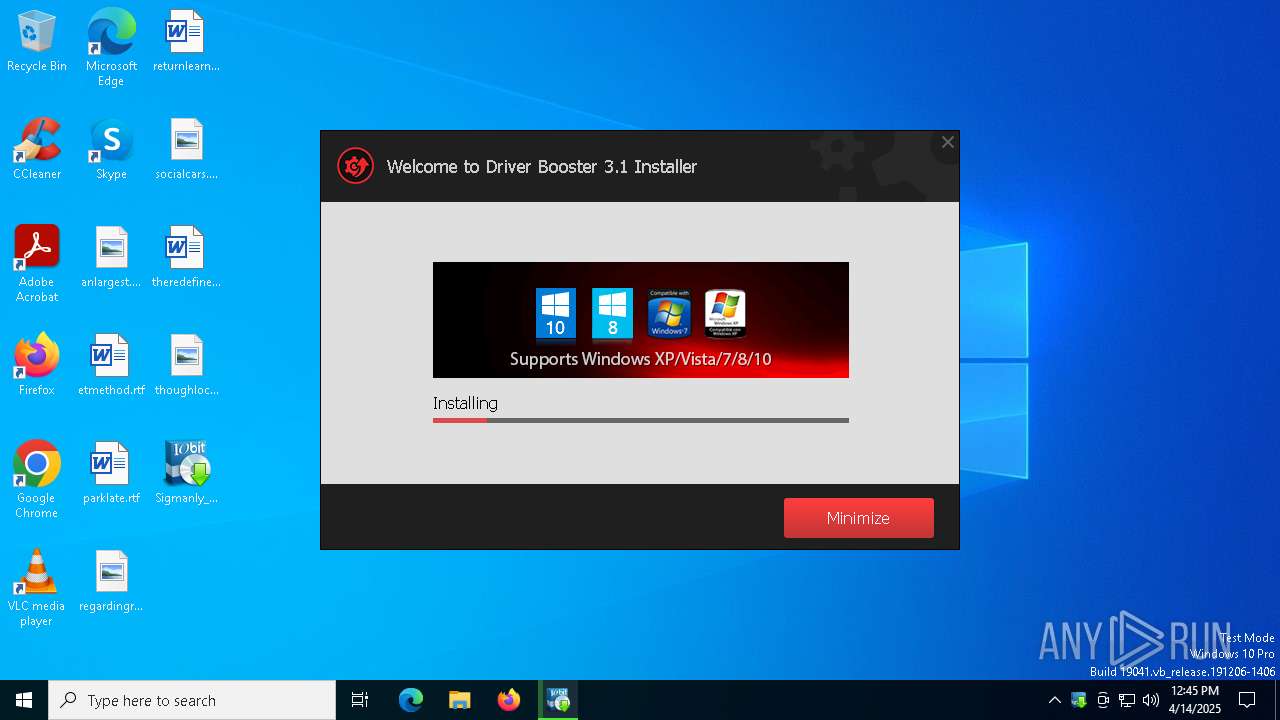
Task: Click the installing progress bar
Action: (640, 420)
